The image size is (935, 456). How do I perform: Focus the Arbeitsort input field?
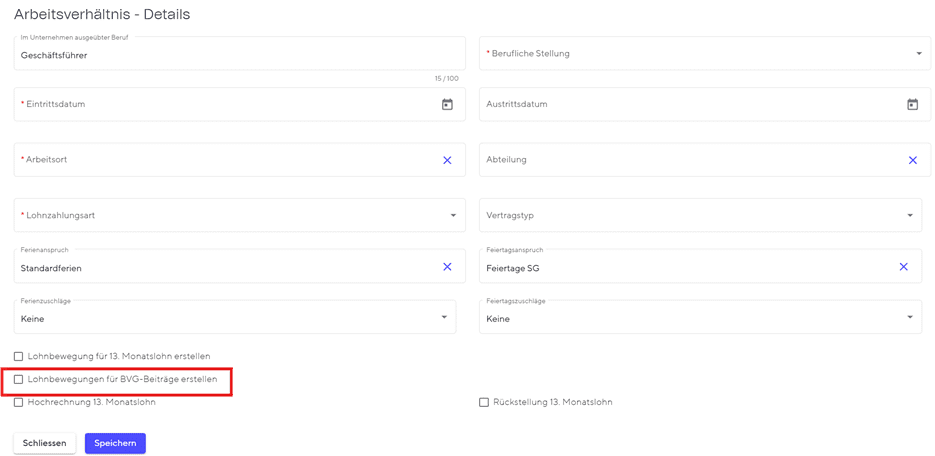(220, 160)
